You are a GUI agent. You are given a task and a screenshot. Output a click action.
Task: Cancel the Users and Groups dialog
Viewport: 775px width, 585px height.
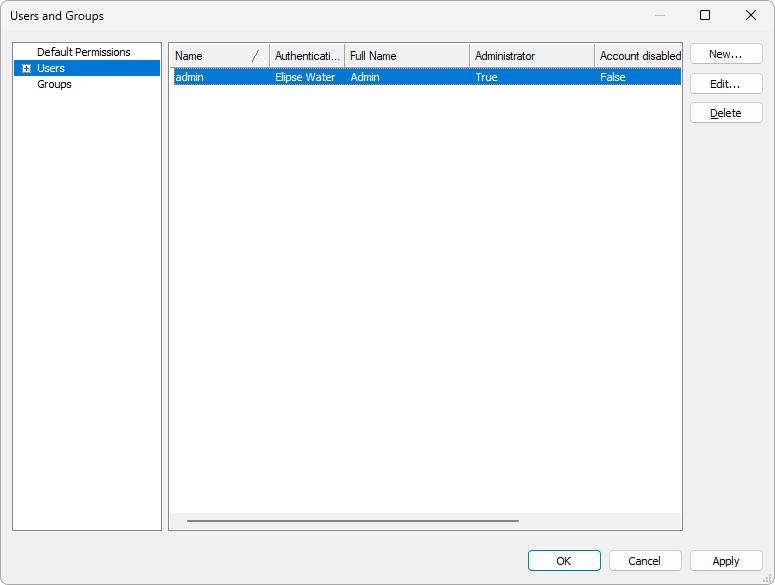coord(645,561)
